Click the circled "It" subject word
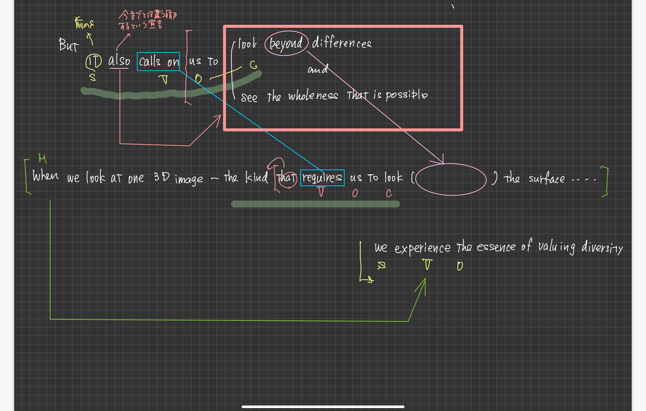The height and width of the screenshot is (411, 646). tap(94, 61)
